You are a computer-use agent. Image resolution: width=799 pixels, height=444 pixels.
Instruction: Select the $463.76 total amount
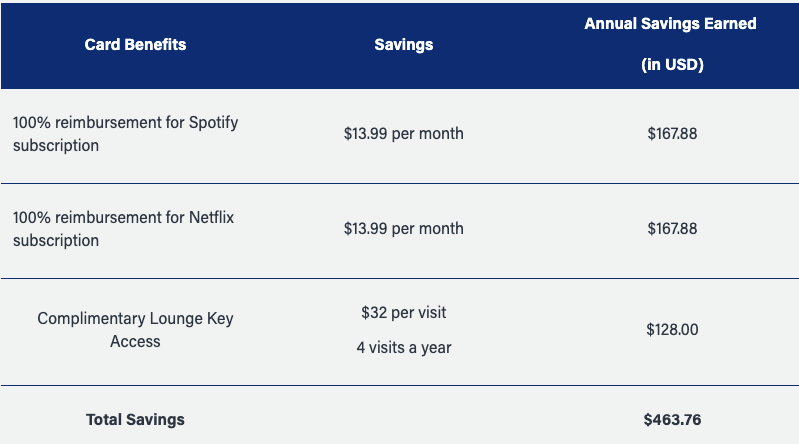672,419
